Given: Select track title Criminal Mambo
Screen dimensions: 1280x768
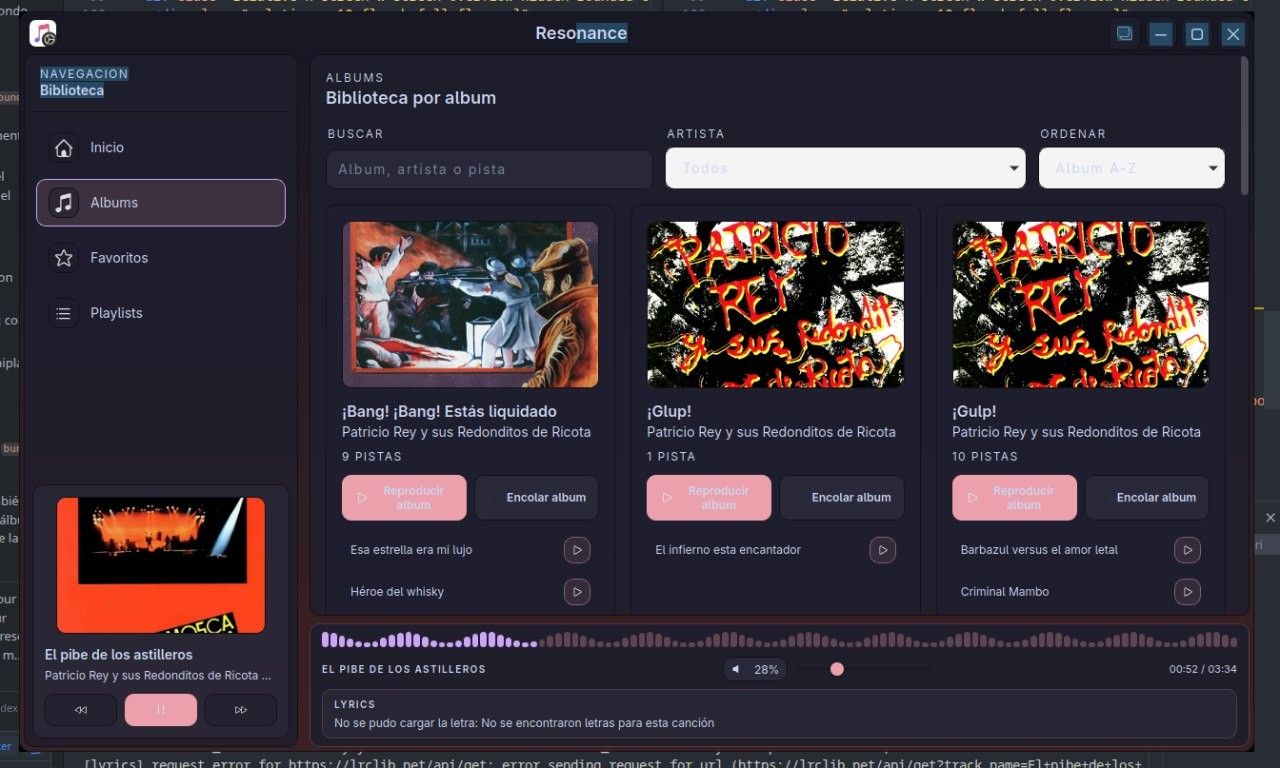Looking at the screenshot, I should (x=1005, y=592).
